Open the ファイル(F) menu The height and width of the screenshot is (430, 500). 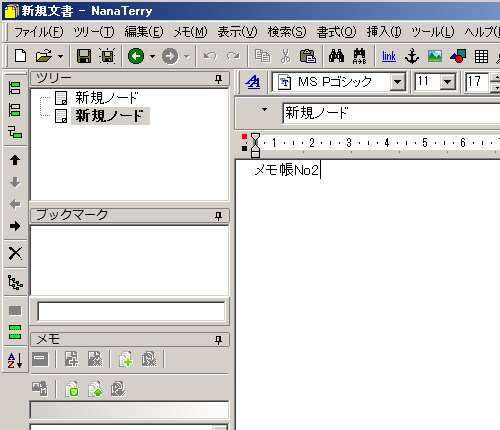(x=38, y=32)
